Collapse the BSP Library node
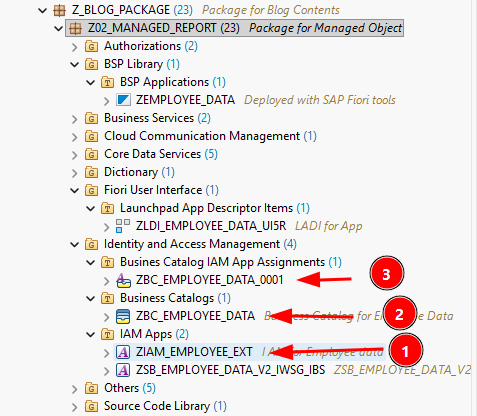This screenshot has width=477, height=416. pos(75,64)
